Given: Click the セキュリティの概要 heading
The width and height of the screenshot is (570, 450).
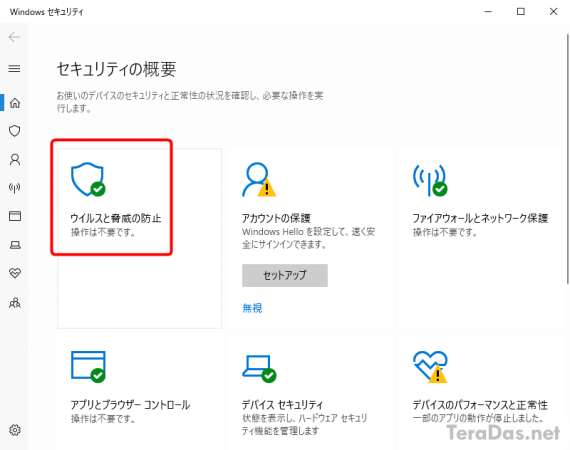Looking at the screenshot, I should point(116,69).
